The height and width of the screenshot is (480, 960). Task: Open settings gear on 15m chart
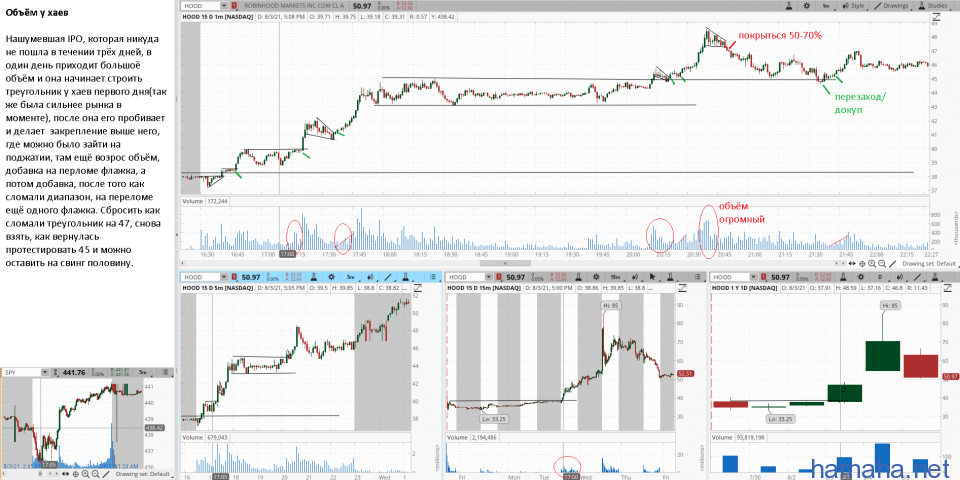click(596, 277)
